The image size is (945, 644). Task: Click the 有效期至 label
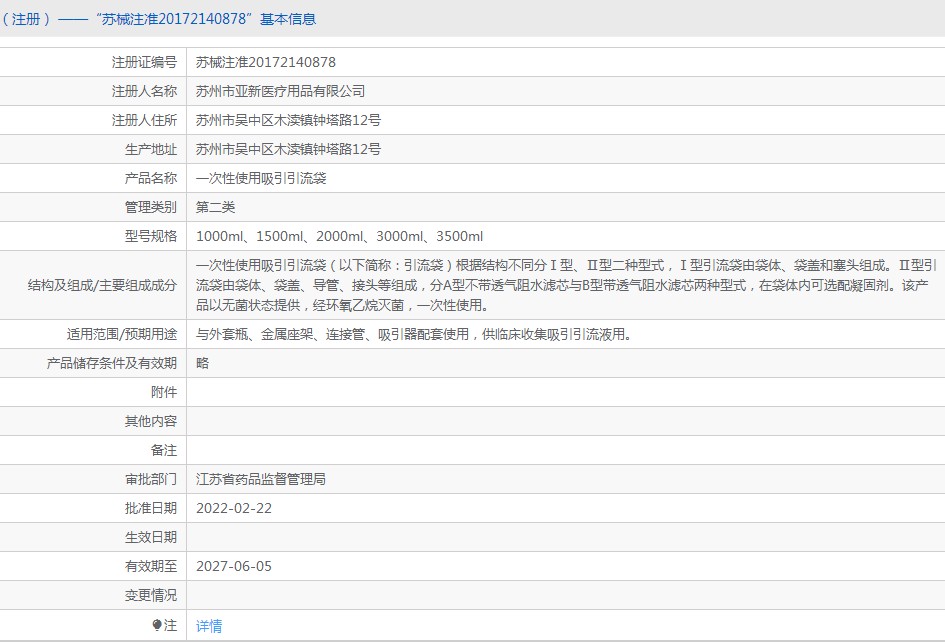point(151,566)
